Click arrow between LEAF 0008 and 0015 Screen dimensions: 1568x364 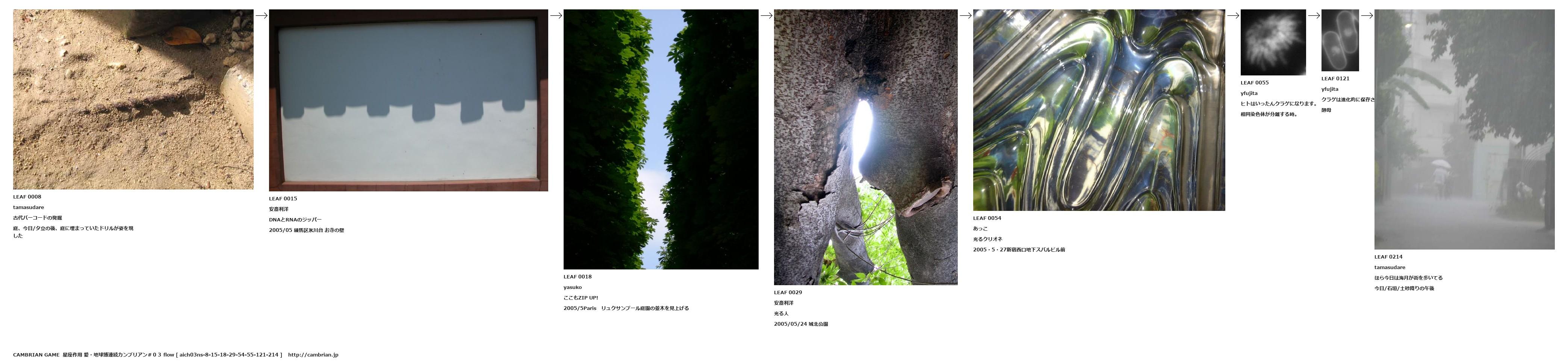pyautogui.click(x=262, y=16)
